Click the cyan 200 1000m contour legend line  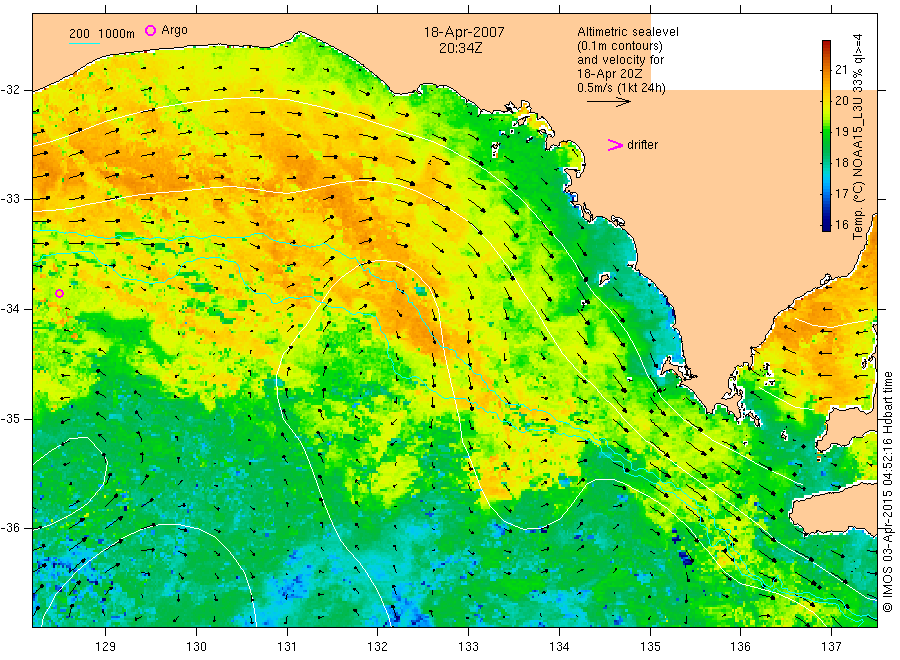pos(84,43)
